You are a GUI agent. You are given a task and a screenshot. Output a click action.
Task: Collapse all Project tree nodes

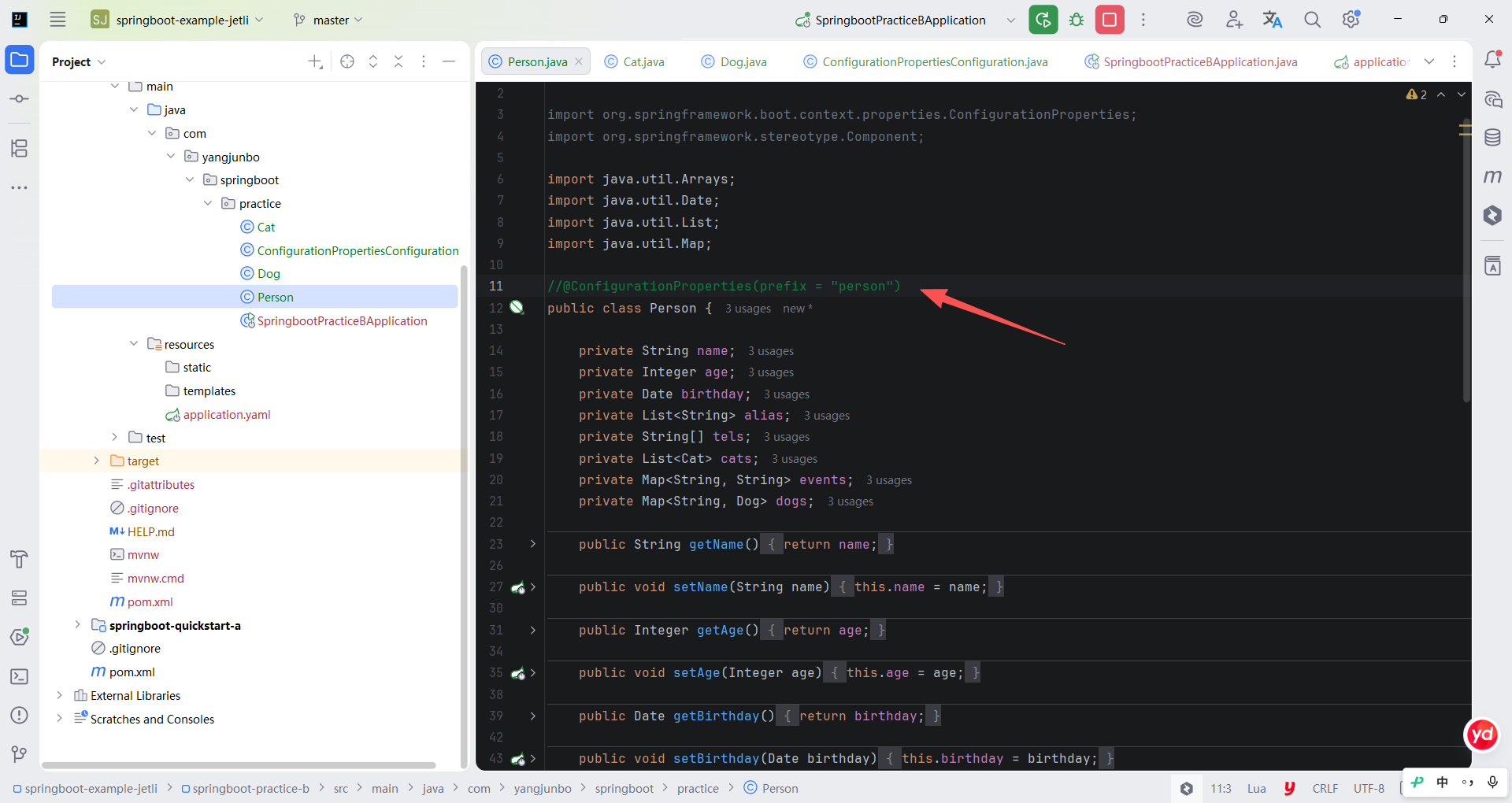click(398, 61)
